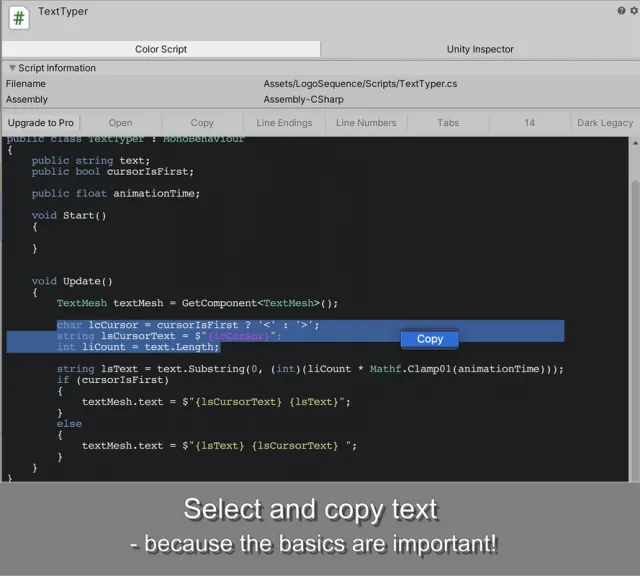
Task: Click the 'public bool cursorIsFirst;' code line
Action: tap(113, 171)
